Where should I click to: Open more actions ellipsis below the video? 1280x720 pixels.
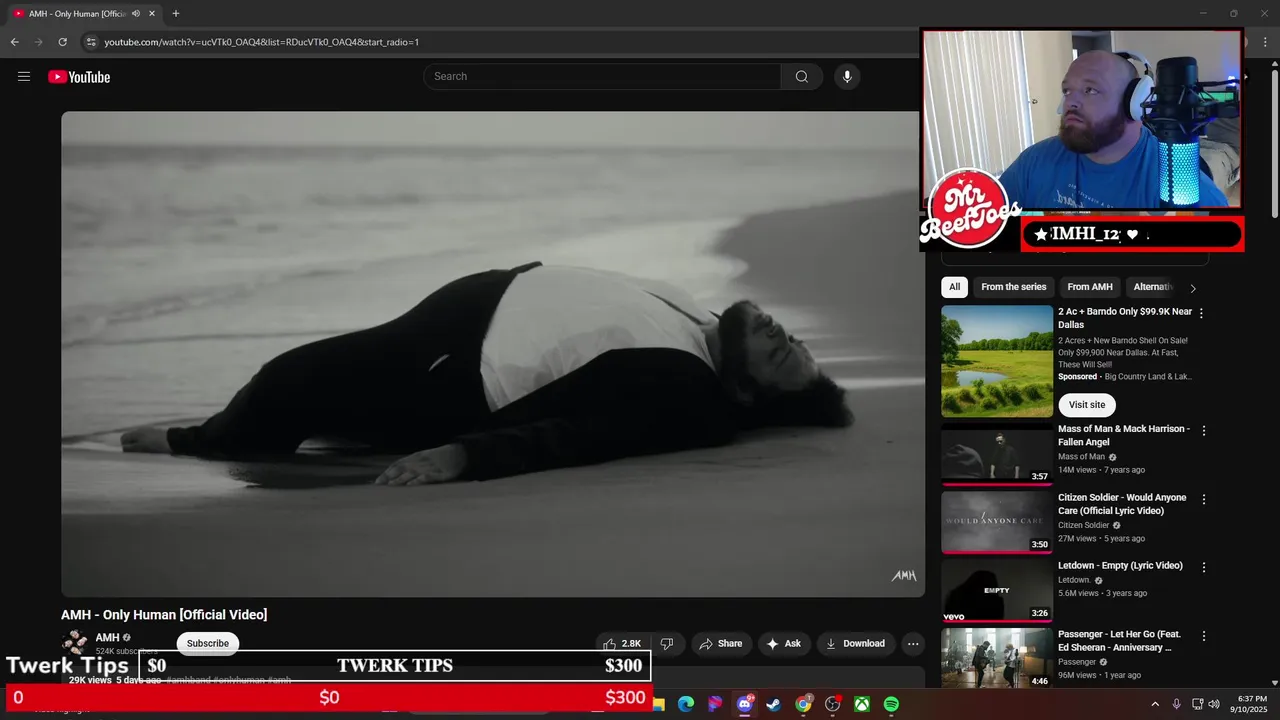point(912,644)
